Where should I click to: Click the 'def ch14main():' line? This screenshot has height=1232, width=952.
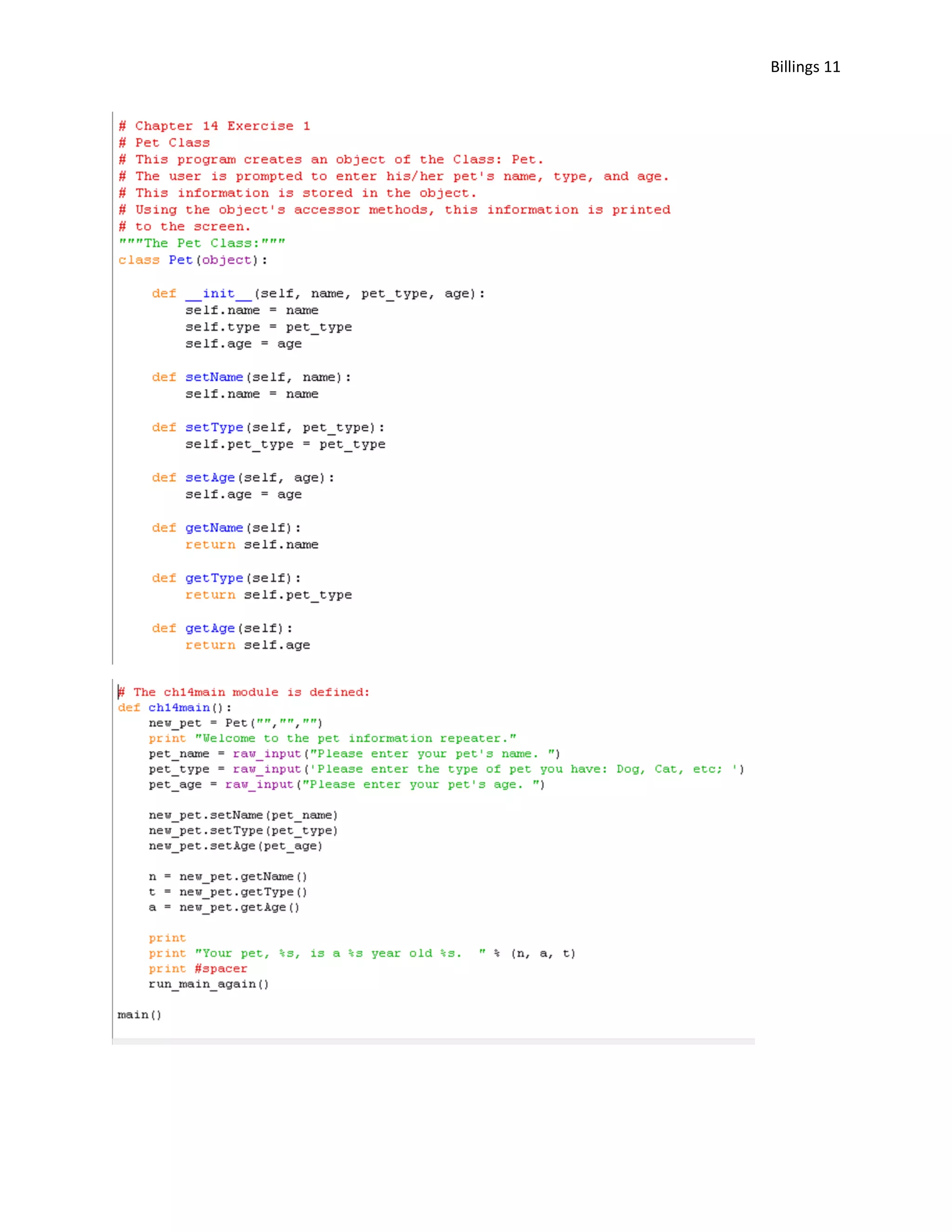click(175, 708)
